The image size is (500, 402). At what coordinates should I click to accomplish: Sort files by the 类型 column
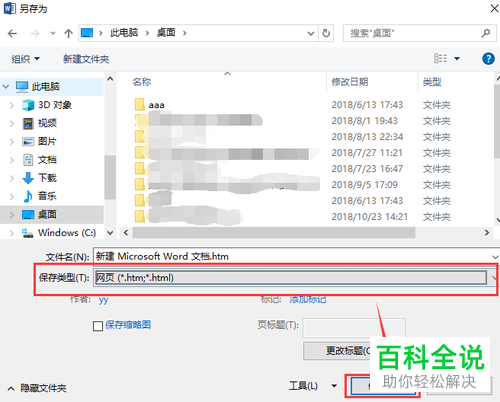pos(432,82)
